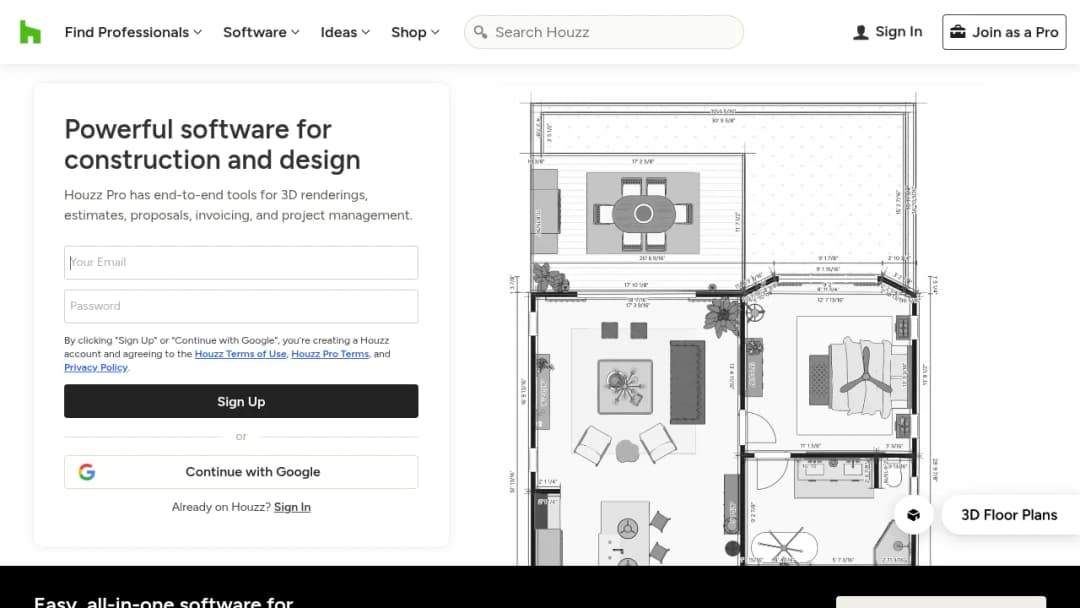This screenshot has width=1080, height=608.
Task: Click Sign In in the header
Action: coord(888,32)
